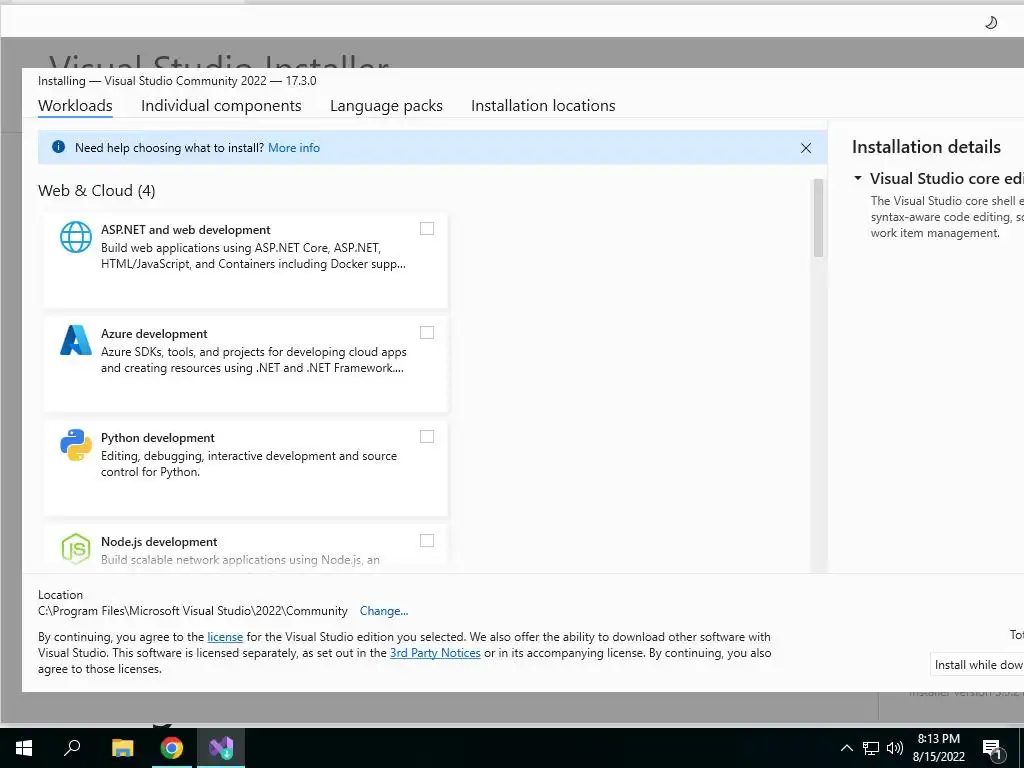Viewport: 1024px width, 768px height.
Task: Click the Node.js development logo icon
Action: tap(76, 549)
